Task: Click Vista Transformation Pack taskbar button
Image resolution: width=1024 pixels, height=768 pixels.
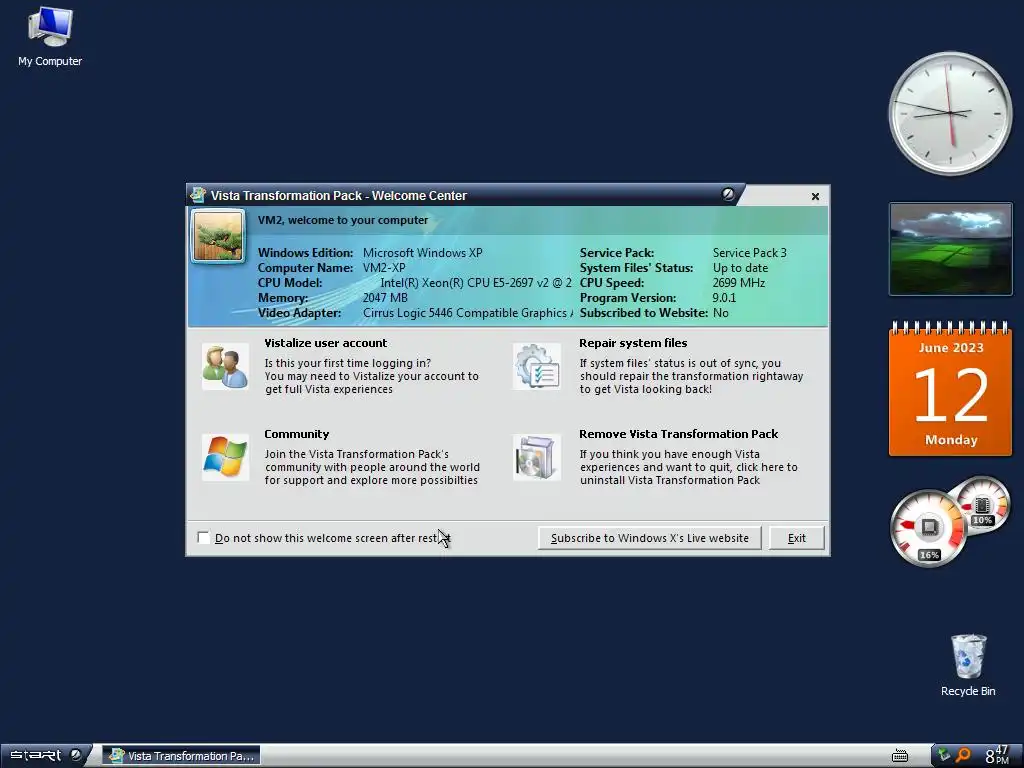Action: (182, 756)
